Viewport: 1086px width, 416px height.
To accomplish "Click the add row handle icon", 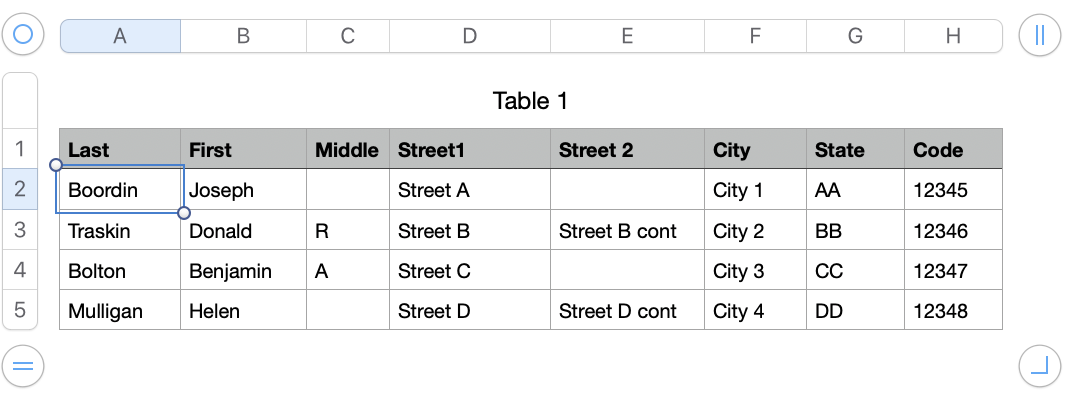I will coord(23,366).
